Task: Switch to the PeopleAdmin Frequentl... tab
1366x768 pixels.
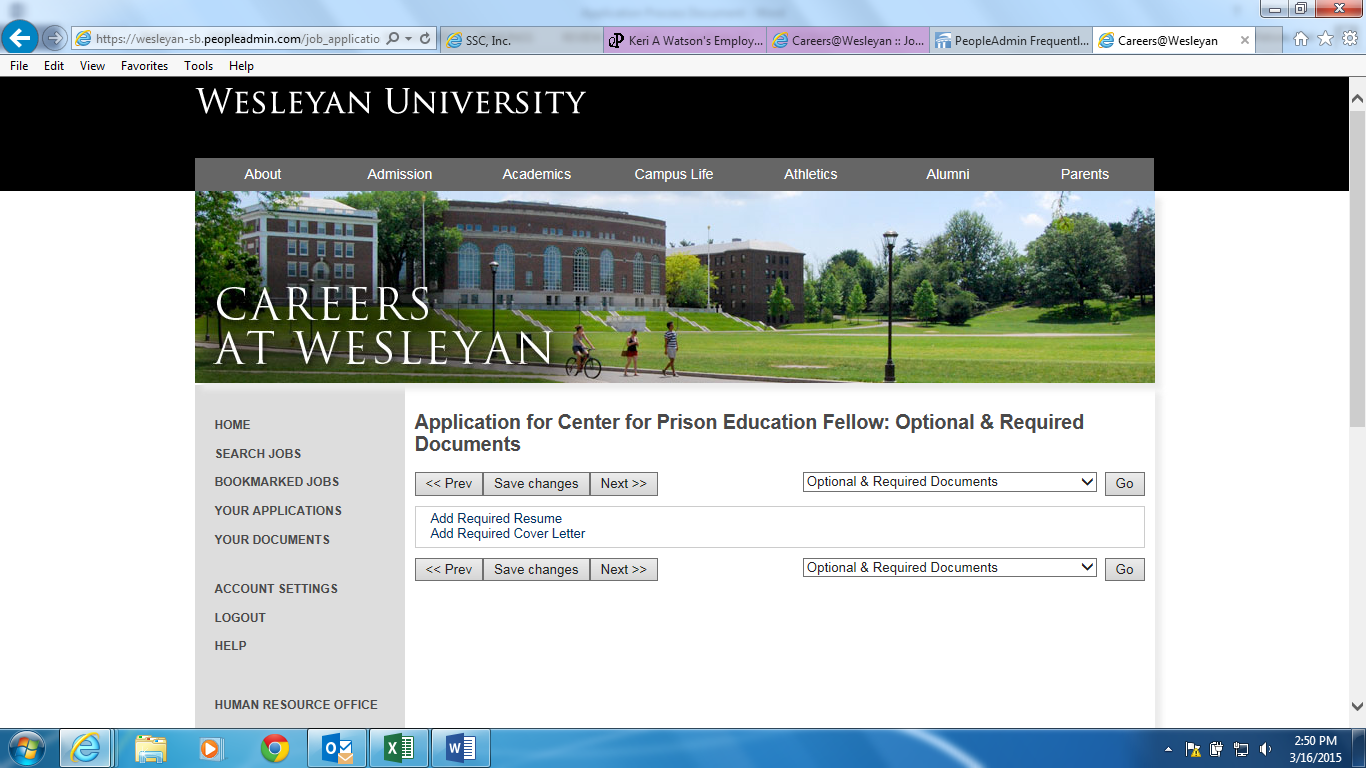Action: pos(1011,41)
